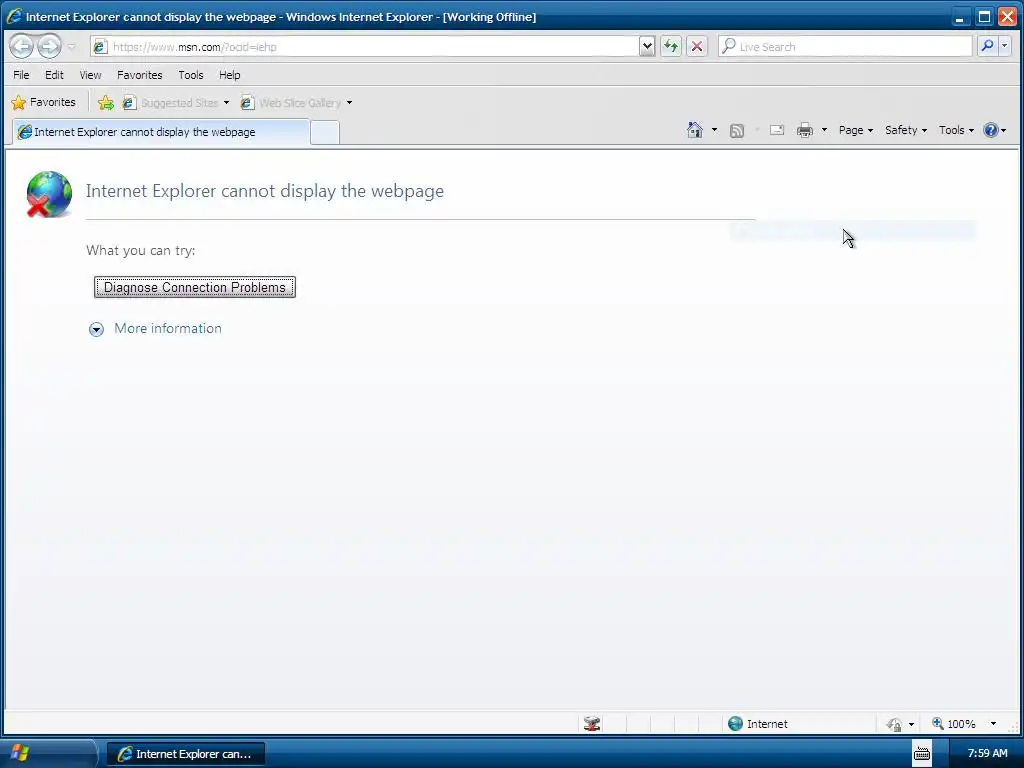Open the File menu
Image resolution: width=1024 pixels, height=768 pixels.
[22, 75]
